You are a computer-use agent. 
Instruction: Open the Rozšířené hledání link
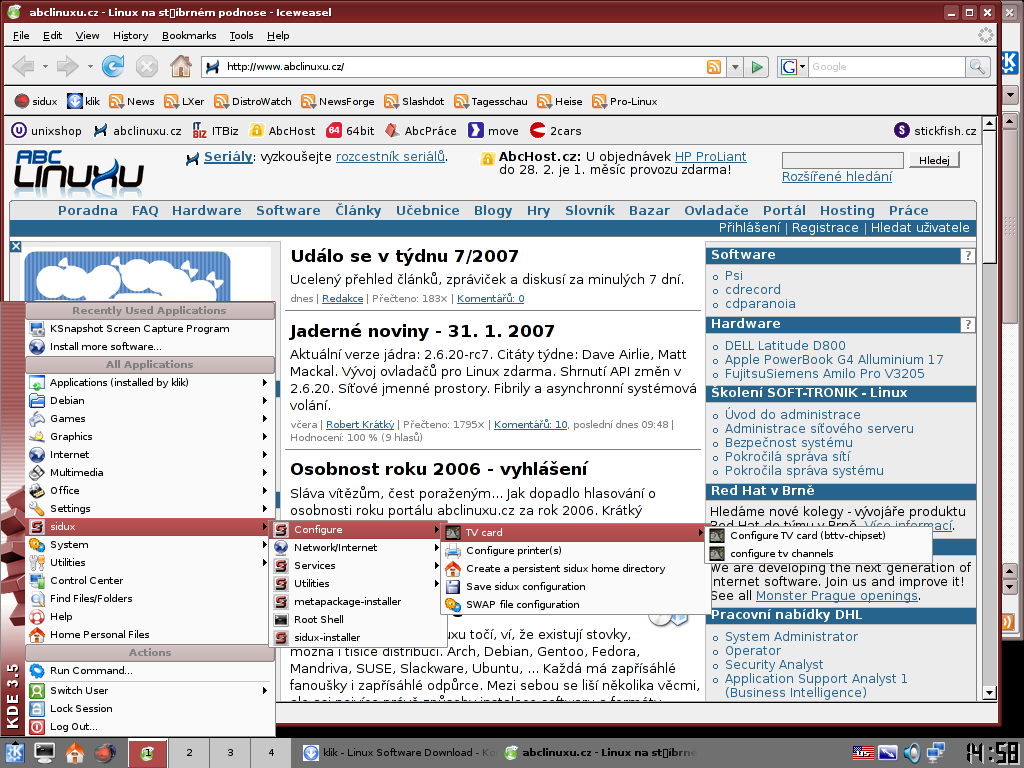click(x=837, y=176)
